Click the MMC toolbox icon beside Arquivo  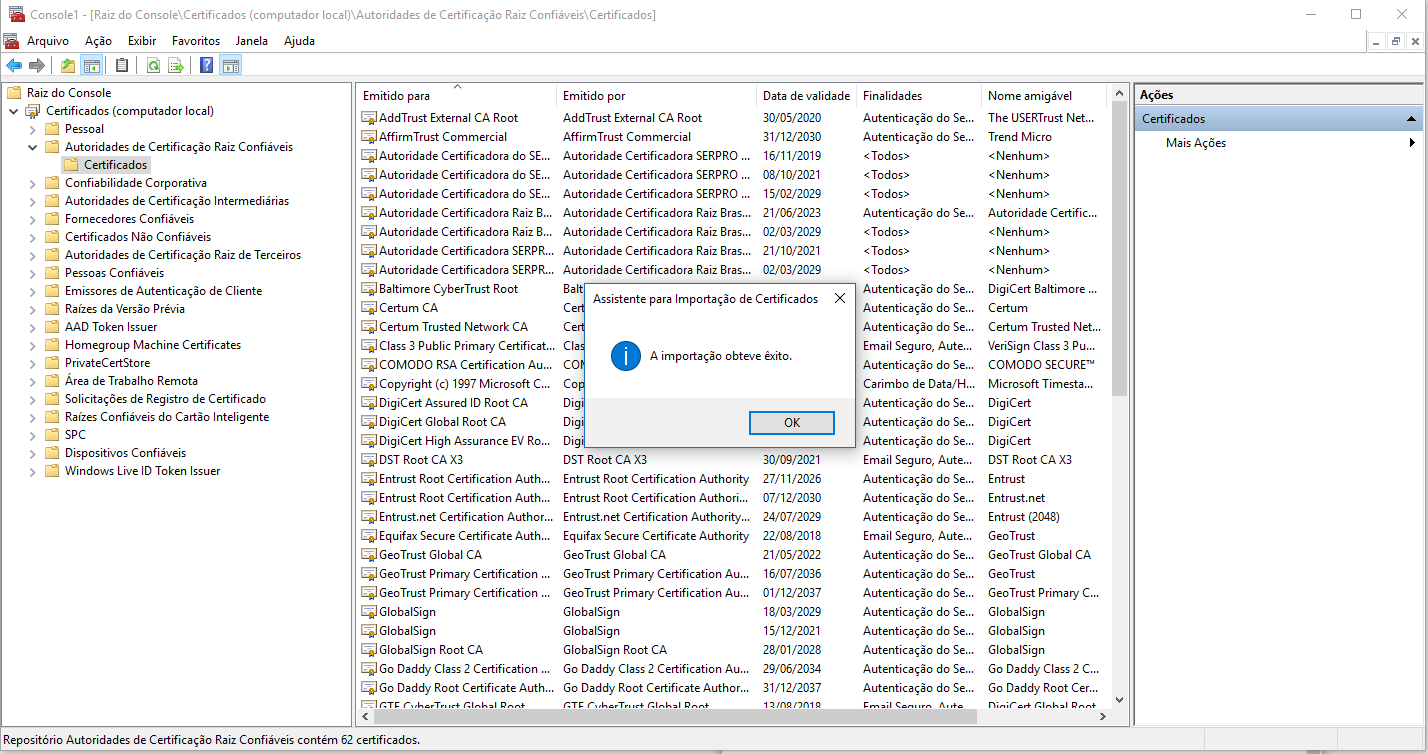point(11,41)
